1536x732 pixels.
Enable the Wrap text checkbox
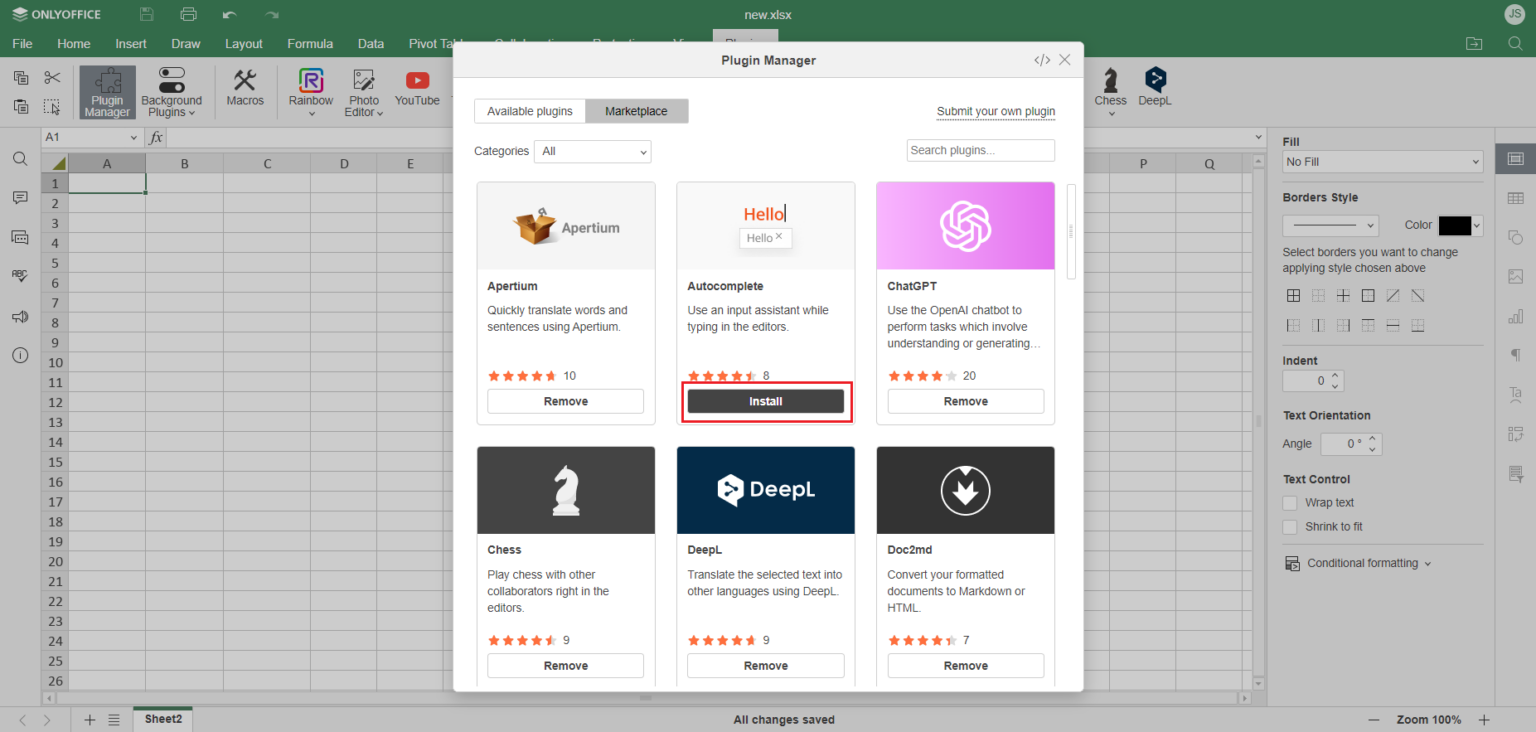(x=1290, y=503)
